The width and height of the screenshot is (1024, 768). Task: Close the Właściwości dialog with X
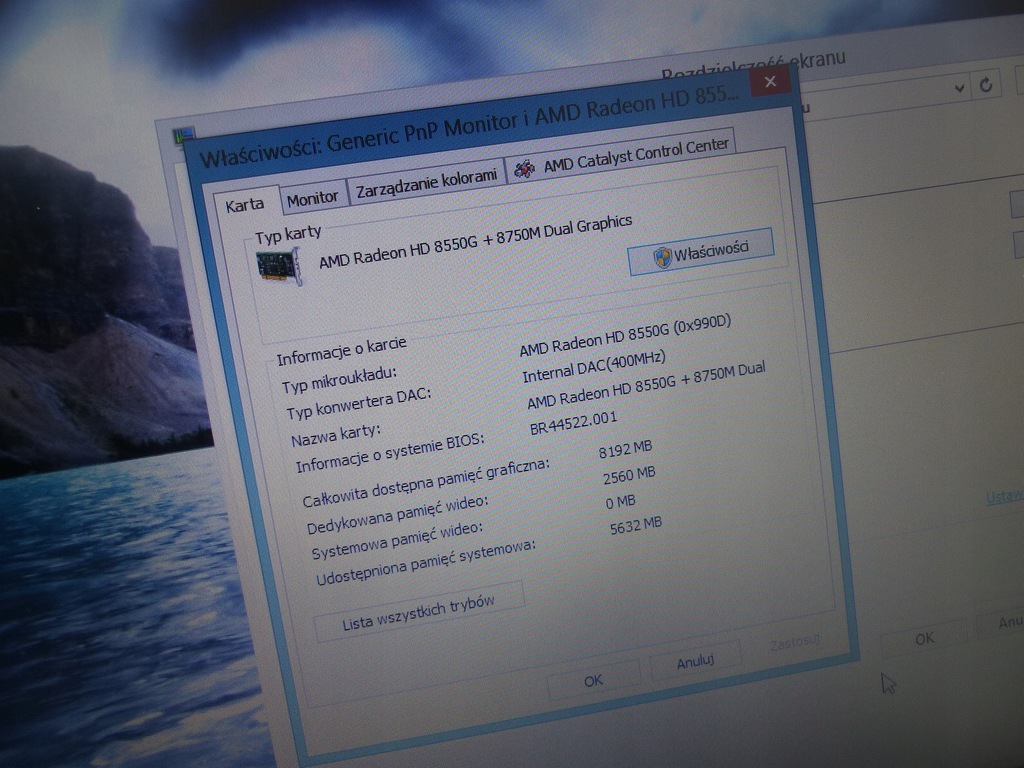tap(771, 82)
